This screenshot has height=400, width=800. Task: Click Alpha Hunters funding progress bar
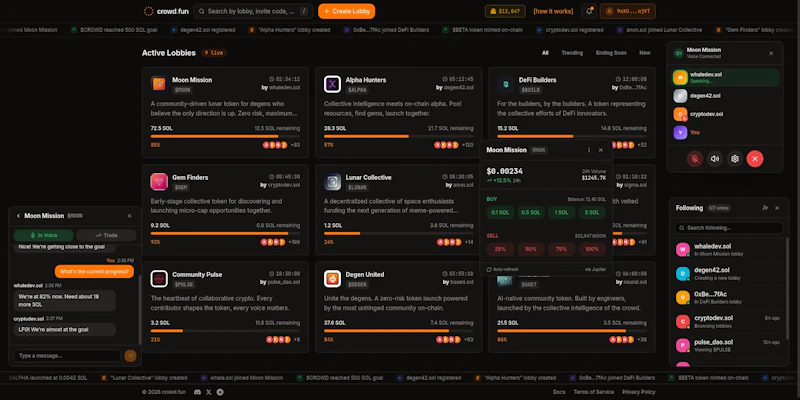pos(398,136)
